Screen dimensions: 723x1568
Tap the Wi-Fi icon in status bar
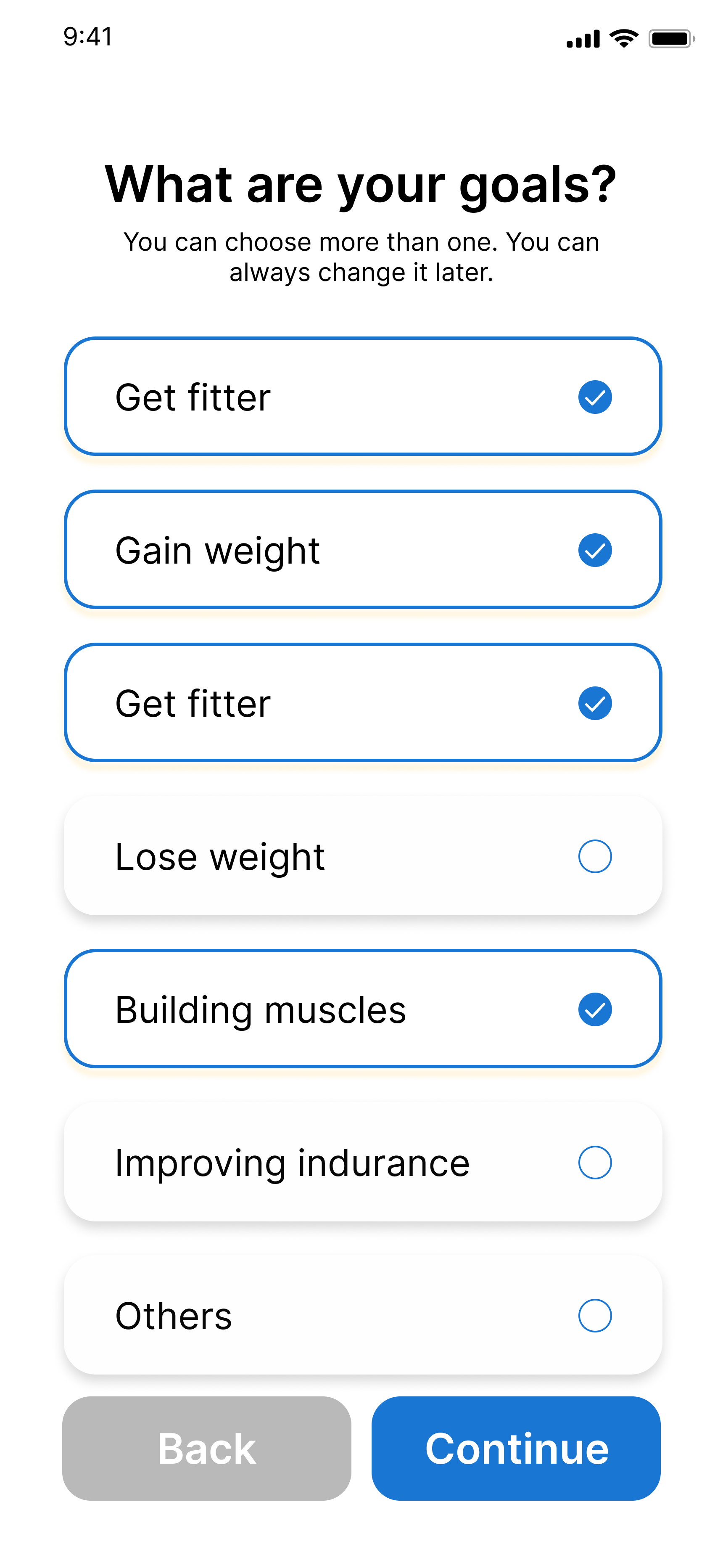(624, 38)
